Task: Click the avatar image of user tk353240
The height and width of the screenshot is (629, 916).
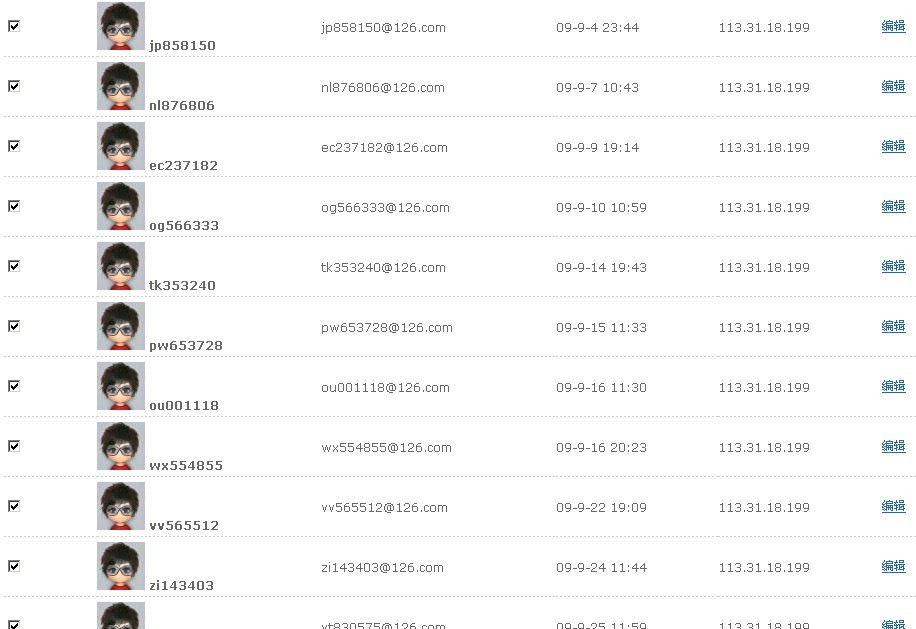Action: coord(121,266)
